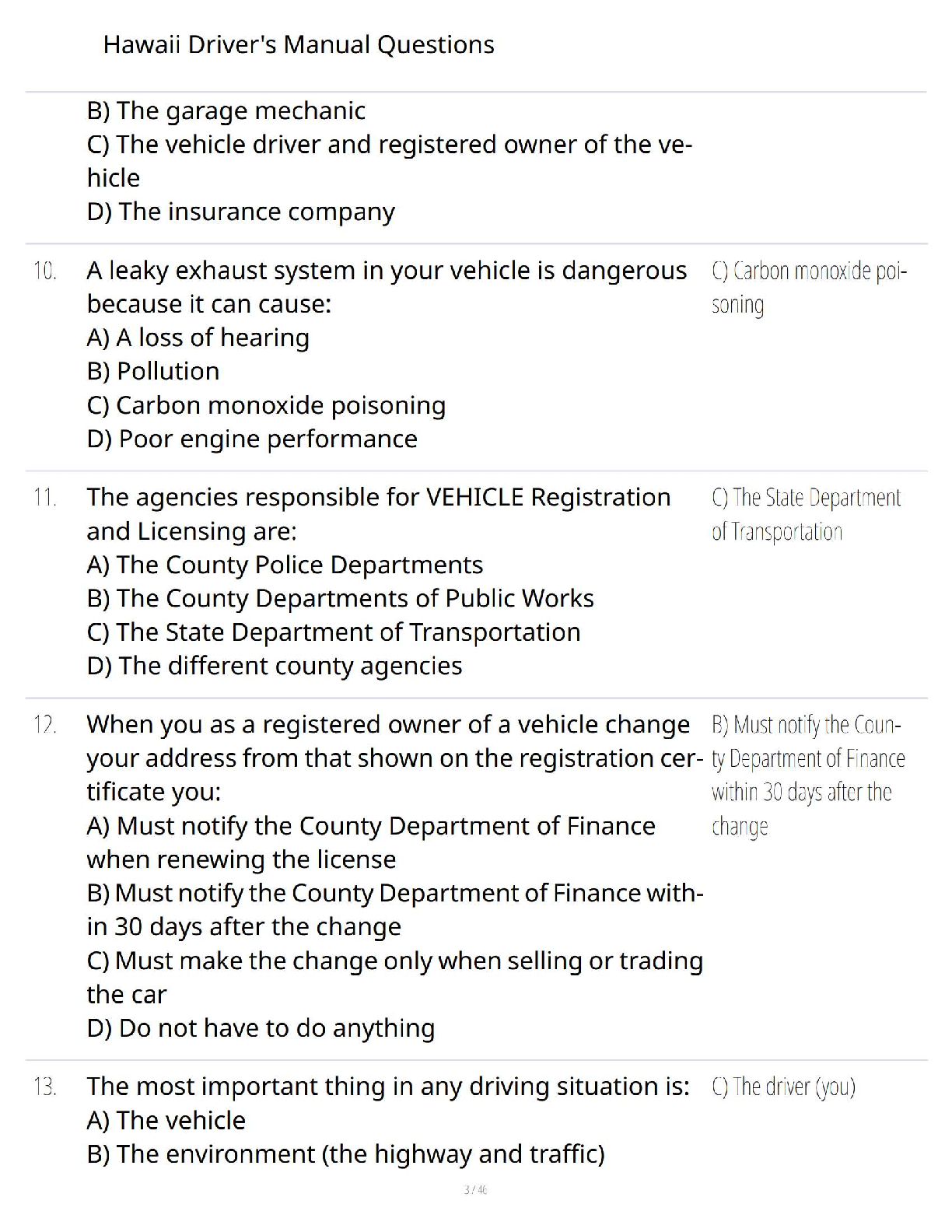Image resolution: width=952 pixels, height=1232 pixels.
Task: Select answer A) A loss of hearing
Action: [x=198, y=338]
